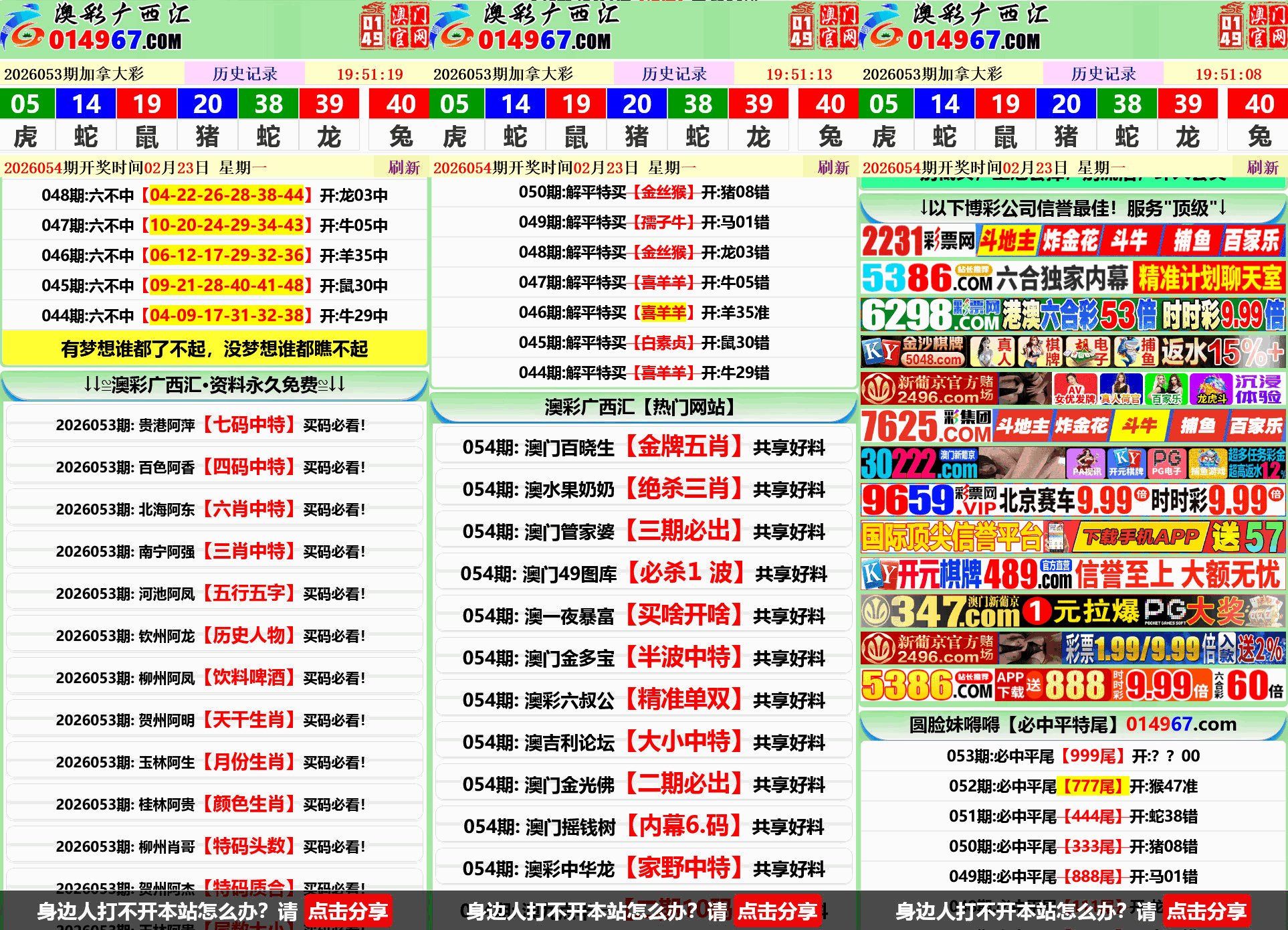This screenshot has height=930, width=1288.
Task: Click the 澳门百晓生【金牌五肖】link
Action: click(x=643, y=448)
